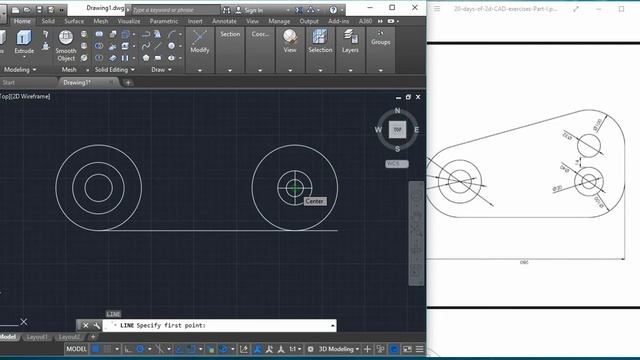Screen dimensions: 640x360
Task: Click the keyword search input field
Action: tap(176, 10)
